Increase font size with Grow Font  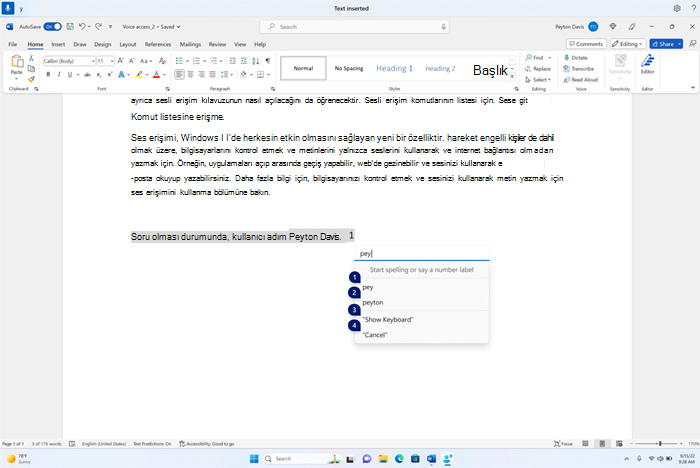coord(120,61)
